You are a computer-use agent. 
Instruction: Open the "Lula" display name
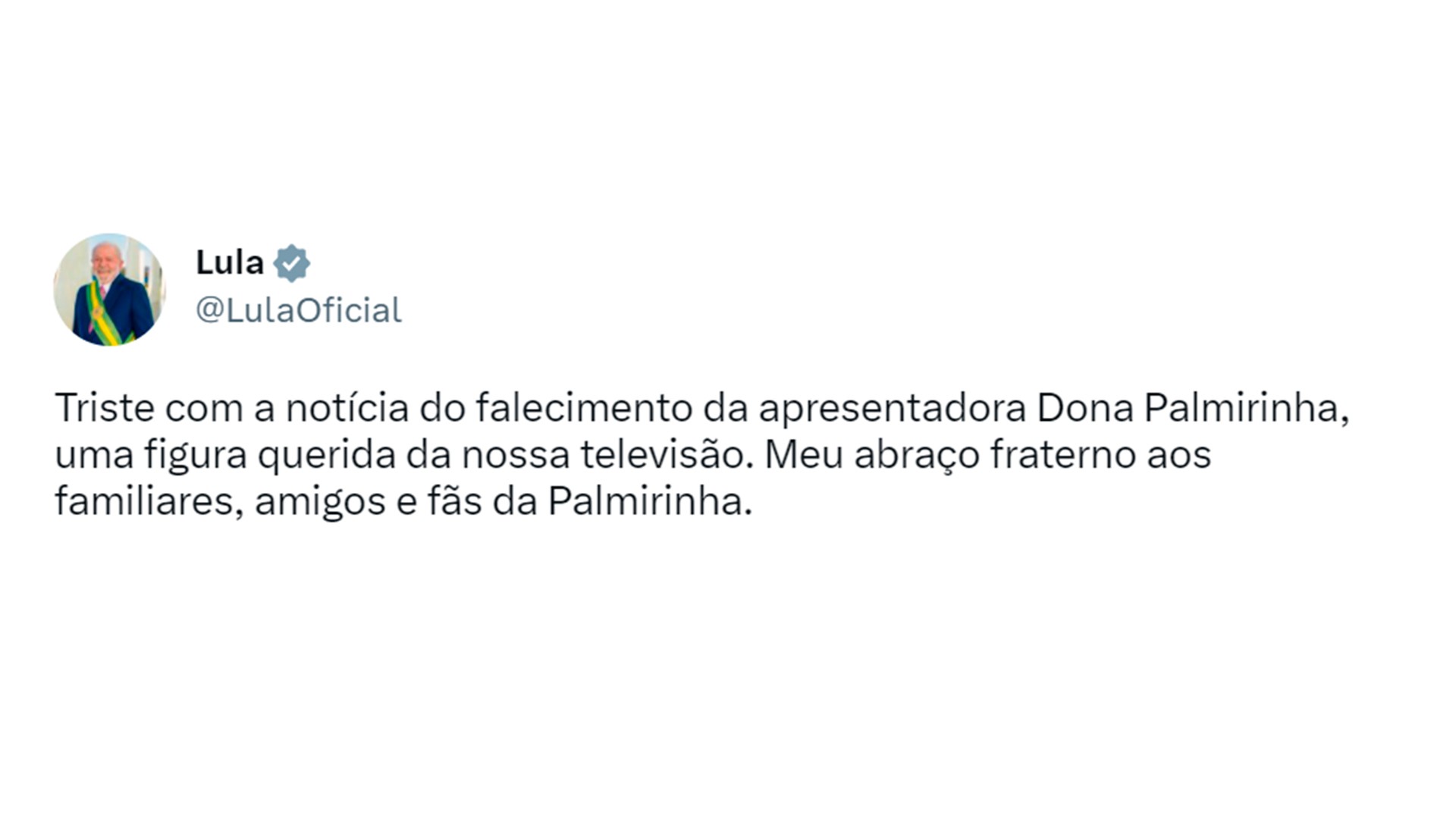coord(229,263)
